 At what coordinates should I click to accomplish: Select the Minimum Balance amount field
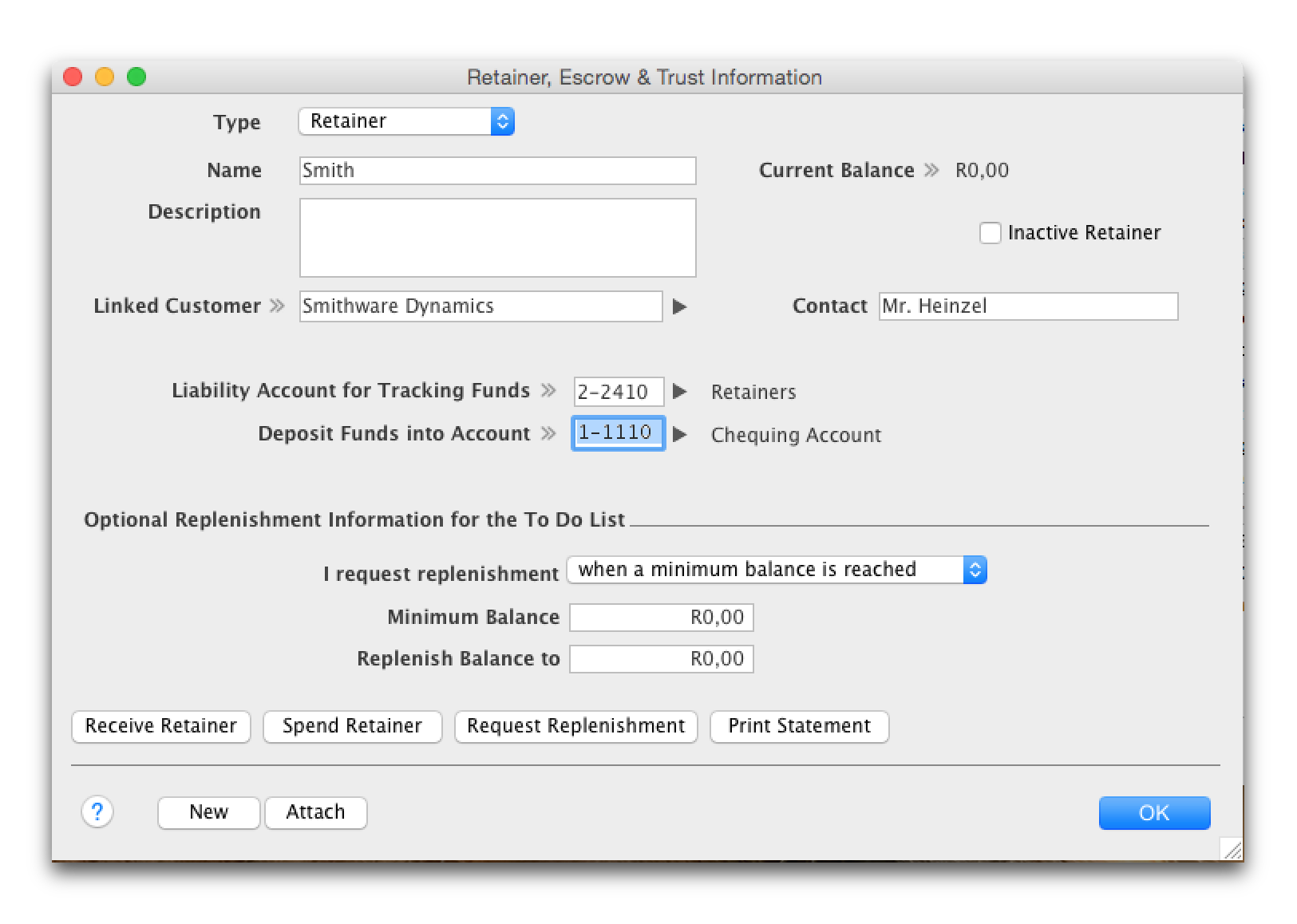(661, 618)
